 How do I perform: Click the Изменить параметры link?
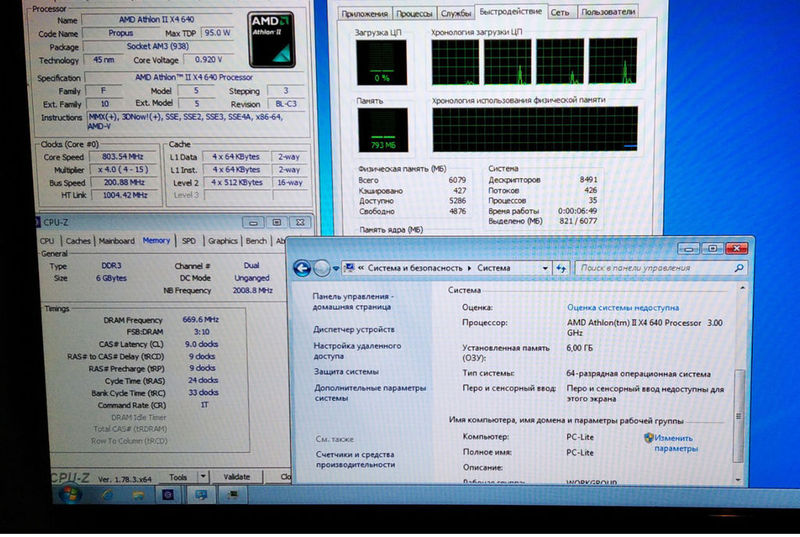click(676, 443)
